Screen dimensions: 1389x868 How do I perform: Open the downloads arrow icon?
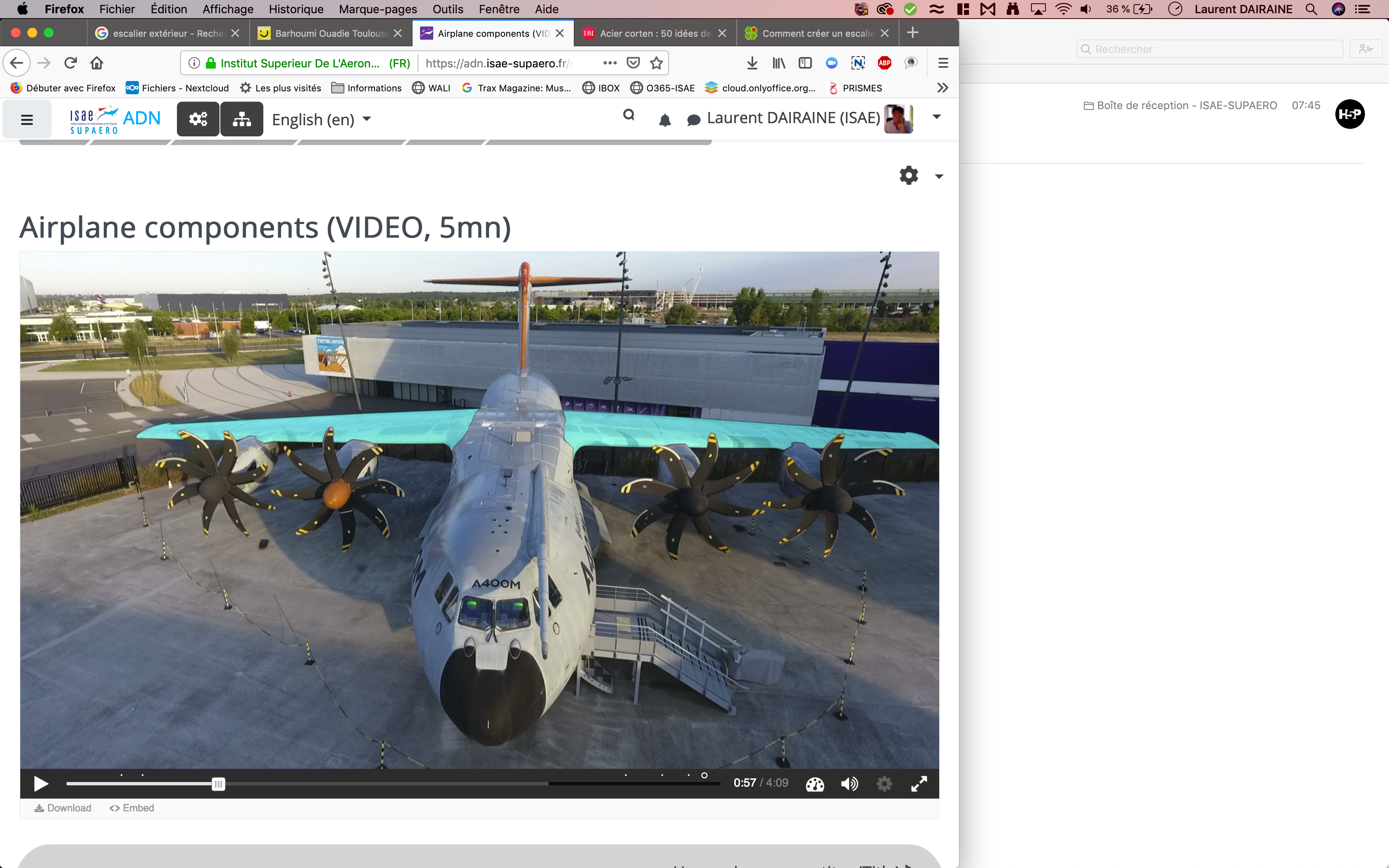click(x=752, y=62)
